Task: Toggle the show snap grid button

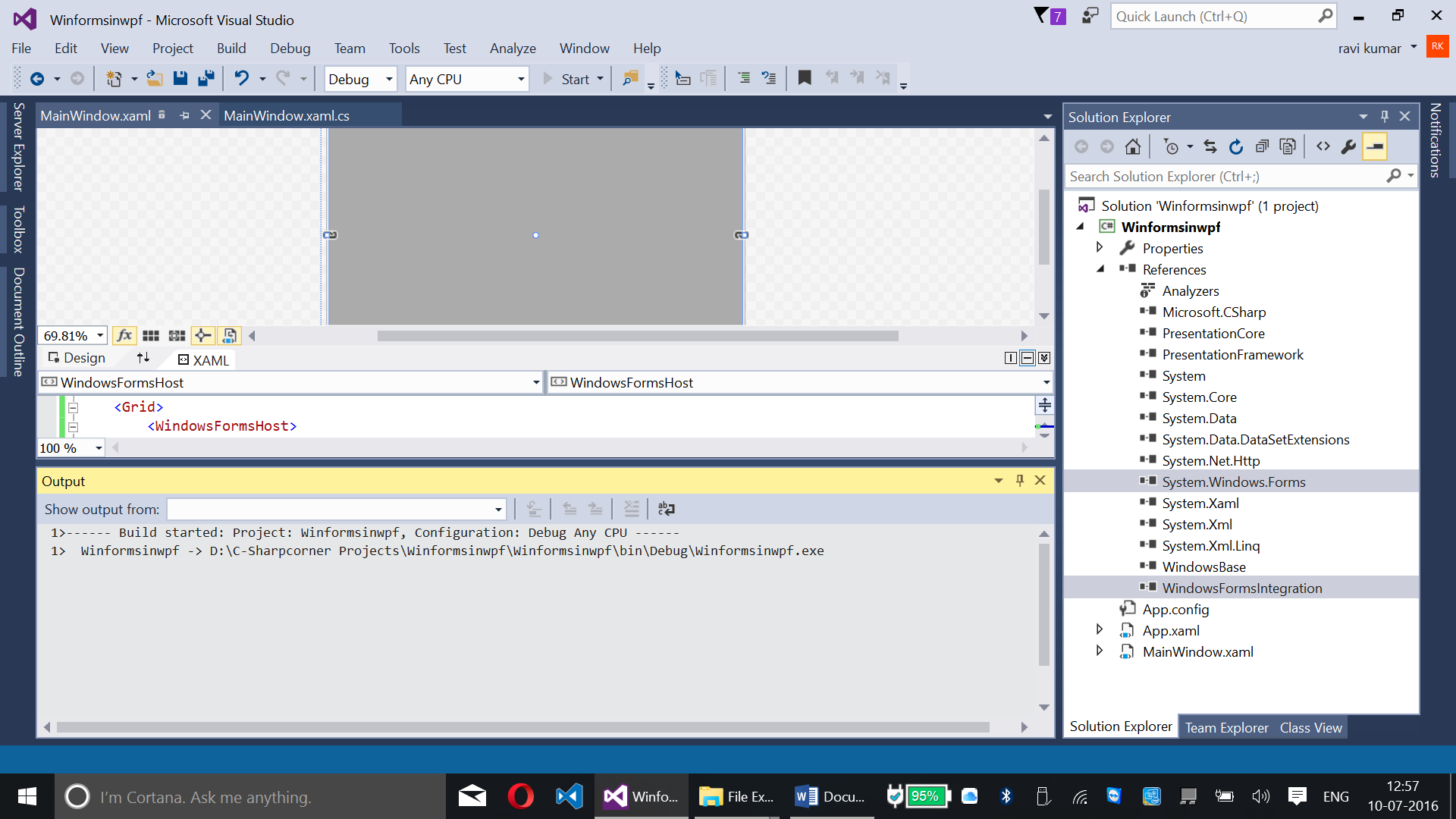Action: point(151,335)
